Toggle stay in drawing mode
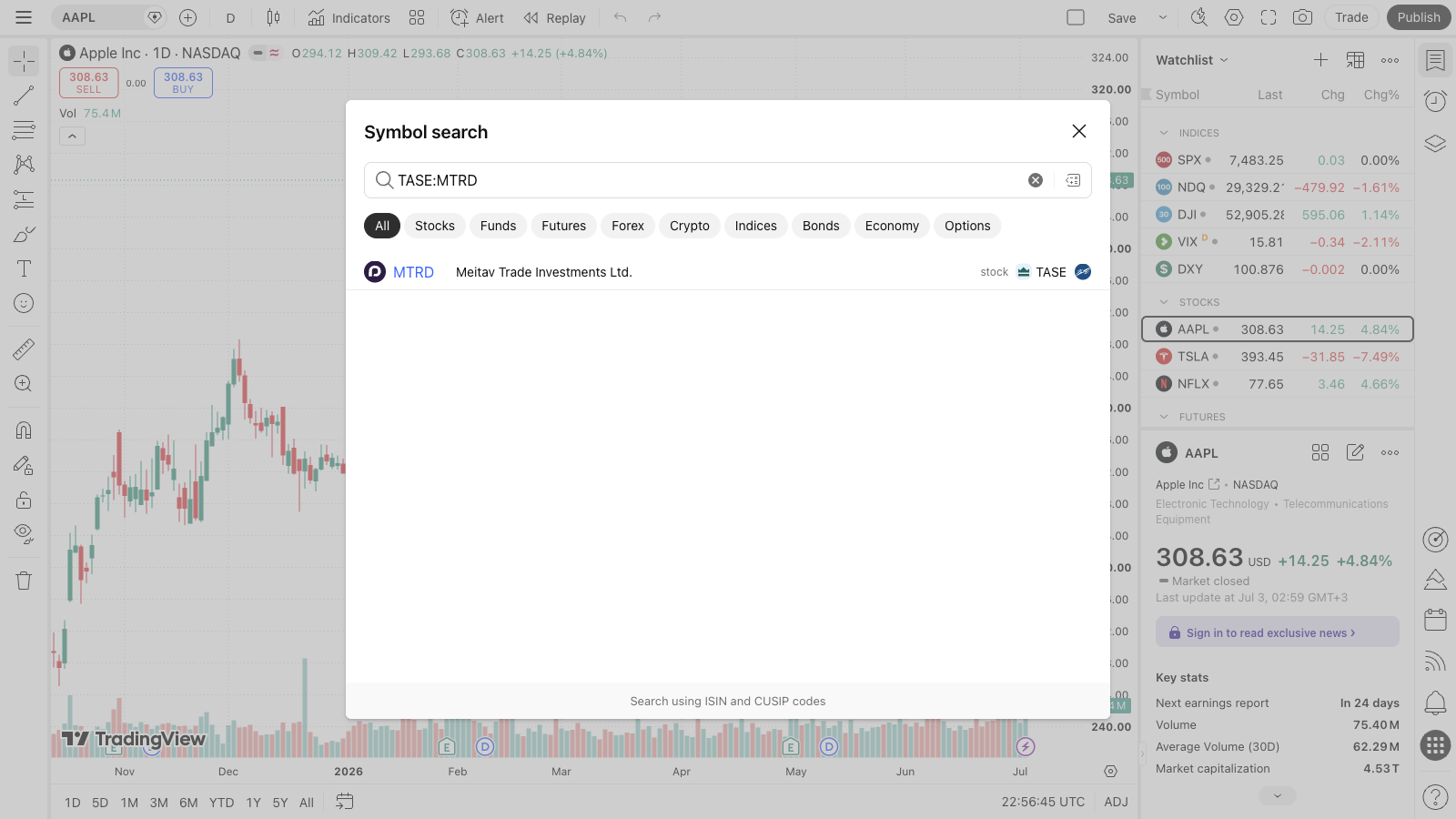This screenshot has height=819, width=1456. tap(24, 465)
